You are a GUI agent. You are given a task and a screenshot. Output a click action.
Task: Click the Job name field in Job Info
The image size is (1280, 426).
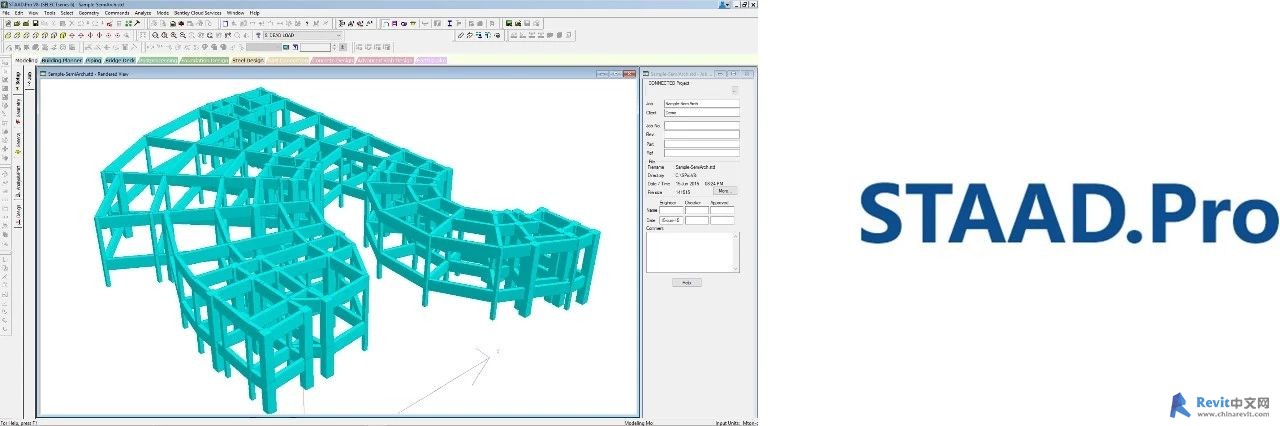701,103
